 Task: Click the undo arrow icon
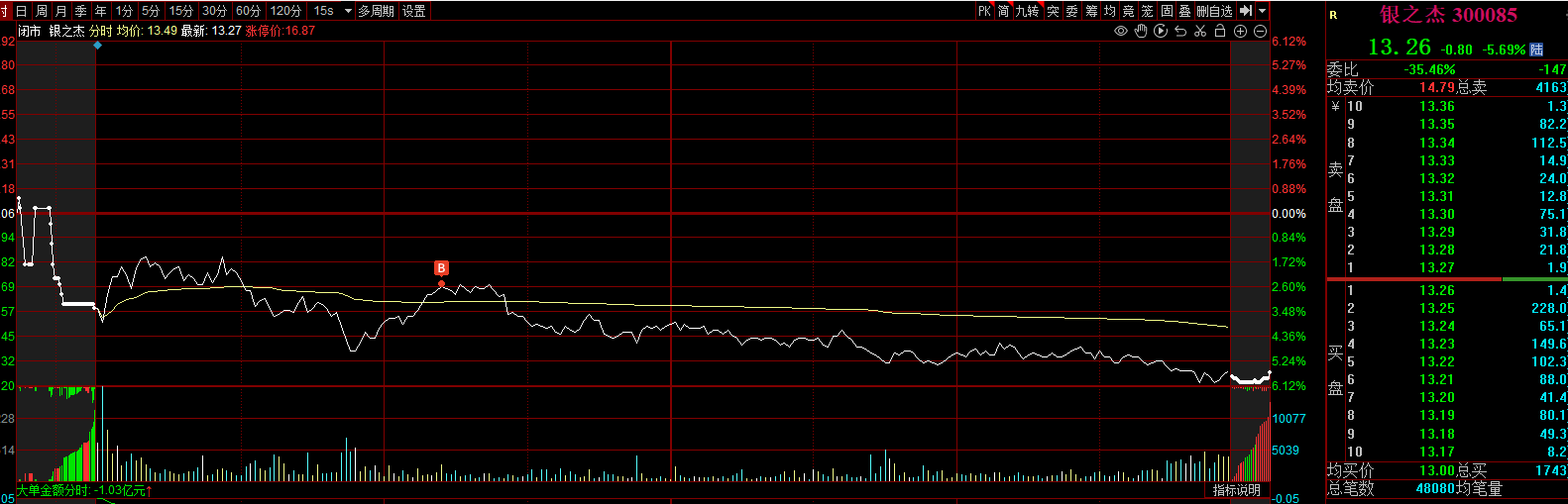1180,31
